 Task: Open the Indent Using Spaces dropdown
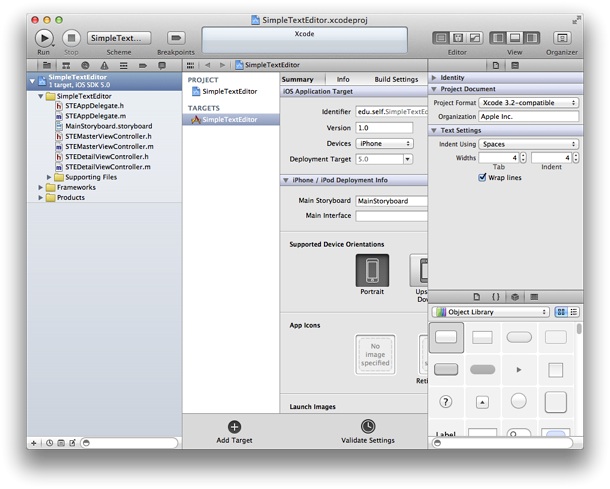(528, 144)
